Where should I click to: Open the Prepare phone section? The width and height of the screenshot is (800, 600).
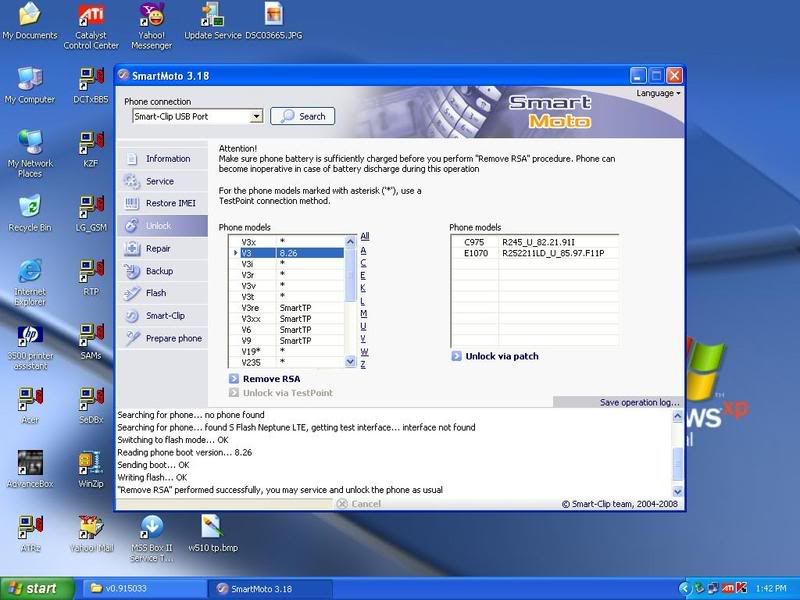[162, 338]
